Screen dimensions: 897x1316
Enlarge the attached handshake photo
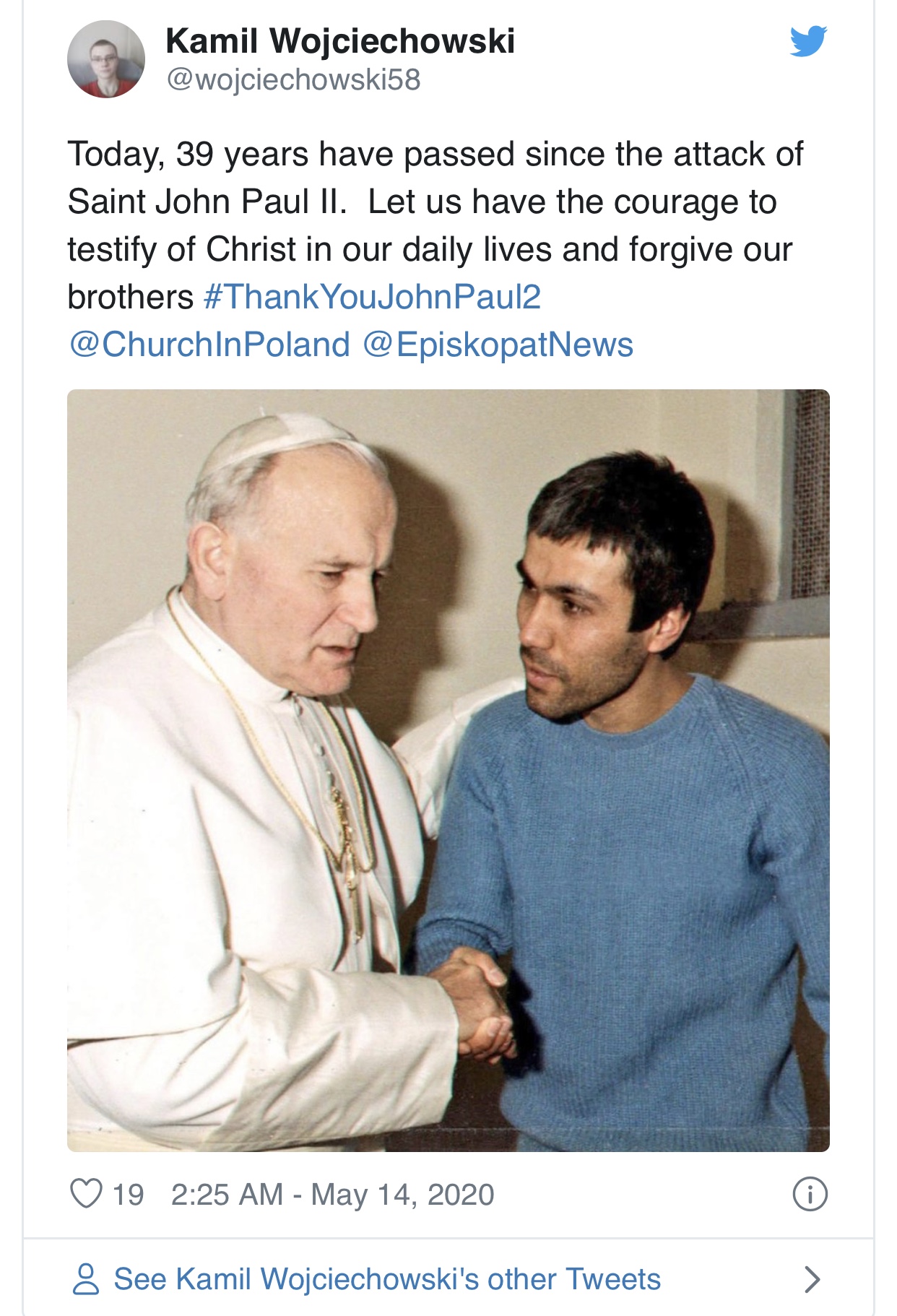pyautogui.click(x=448, y=770)
